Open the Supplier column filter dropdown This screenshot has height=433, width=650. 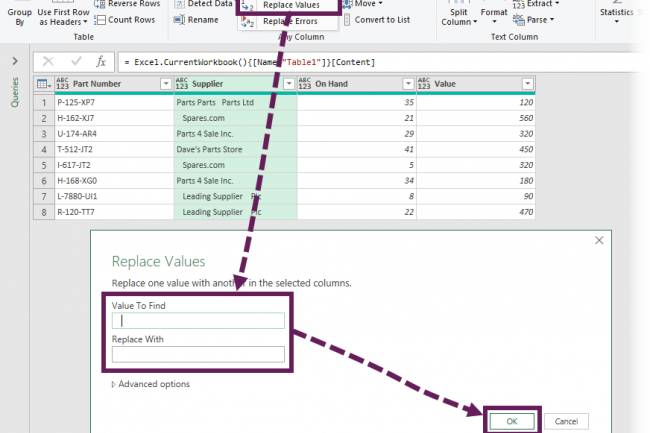(x=289, y=84)
